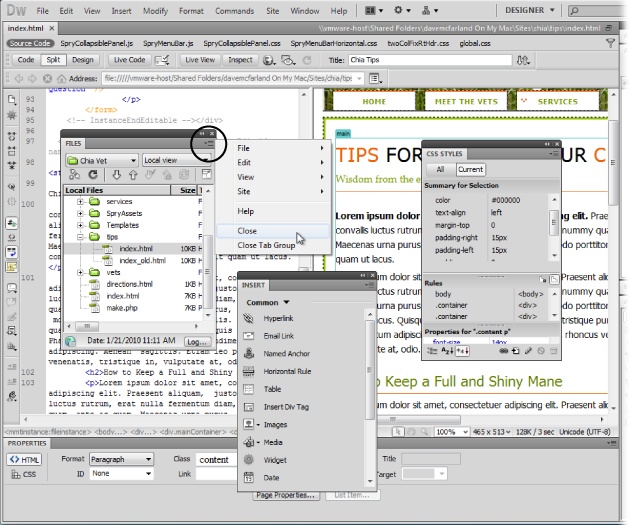Viewport: 630px width, 525px height.
Task: Choose Close Tab Group menu entry
Action: click(x=273, y=245)
